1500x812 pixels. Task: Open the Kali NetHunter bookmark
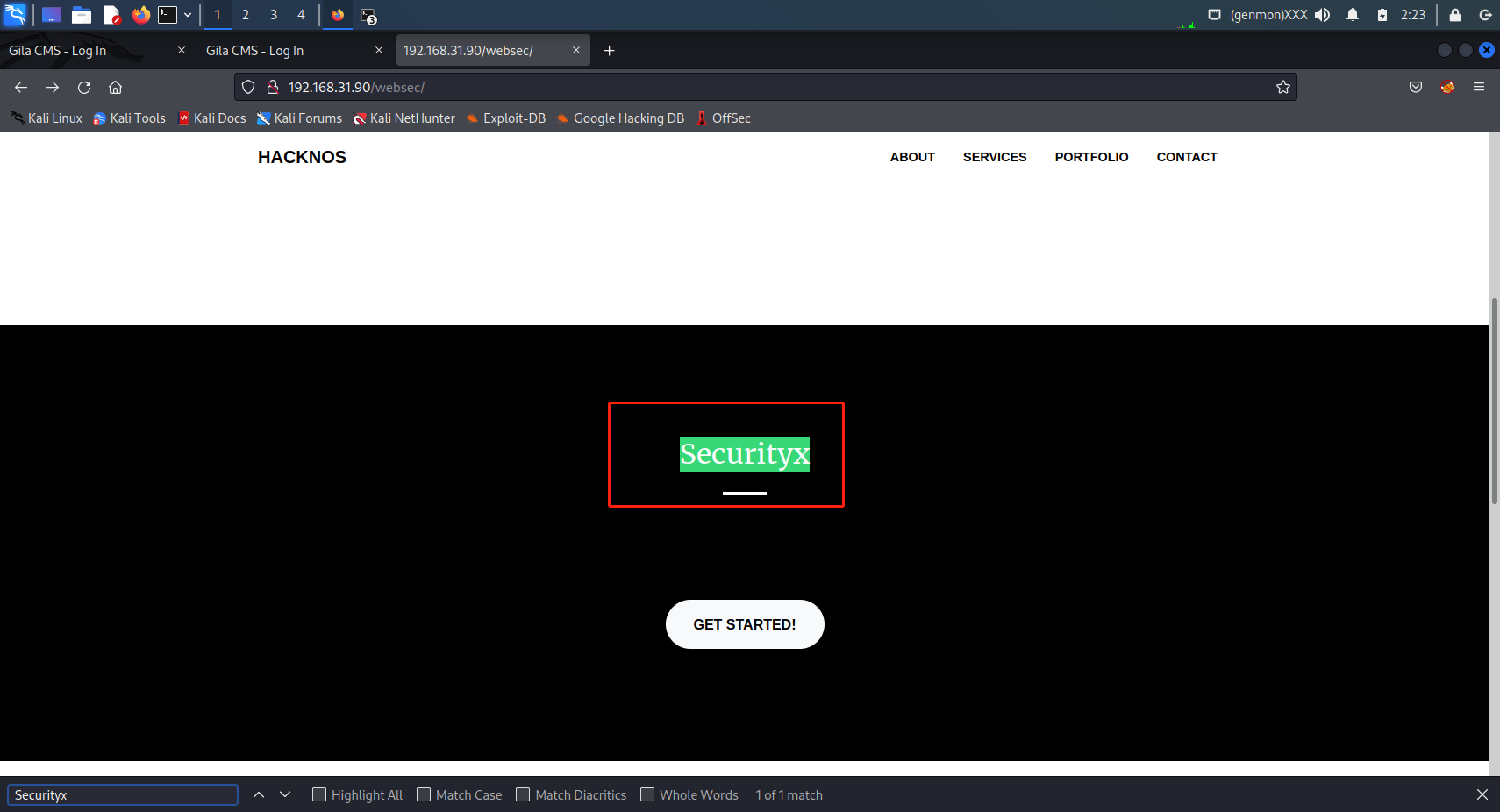tap(404, 118)
